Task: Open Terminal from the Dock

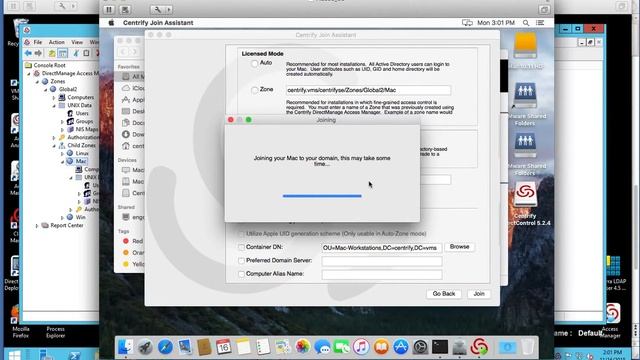Action: [440, 347]
